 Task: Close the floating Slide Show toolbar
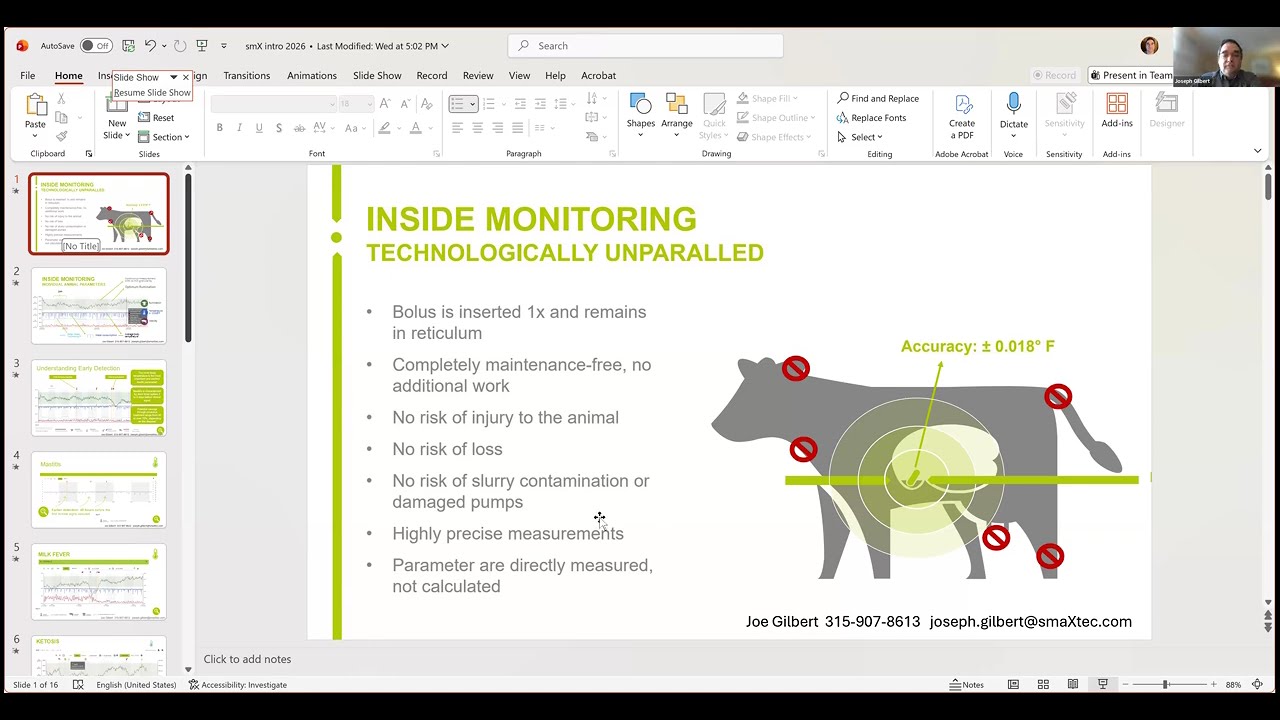(x=185, y=77)
